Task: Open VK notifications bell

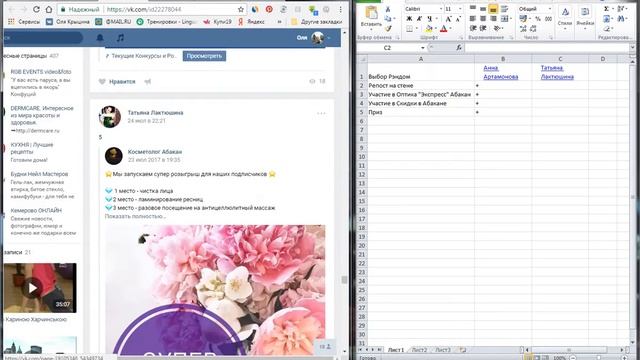Action: pos(100,38)
